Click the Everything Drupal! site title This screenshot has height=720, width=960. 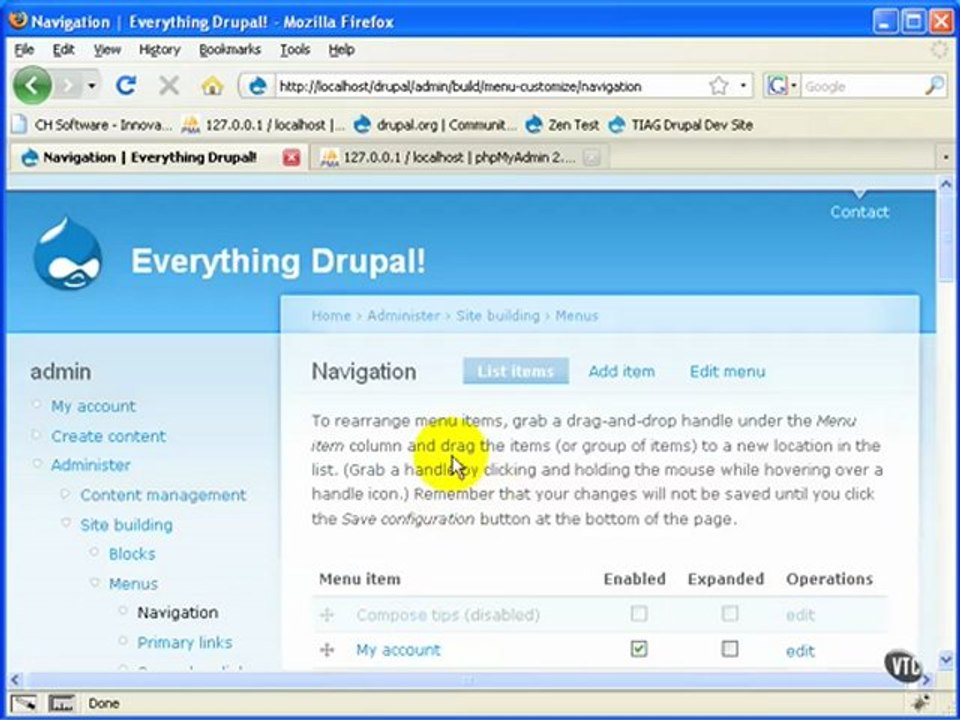pyautogui.click(x=278, y=261)
